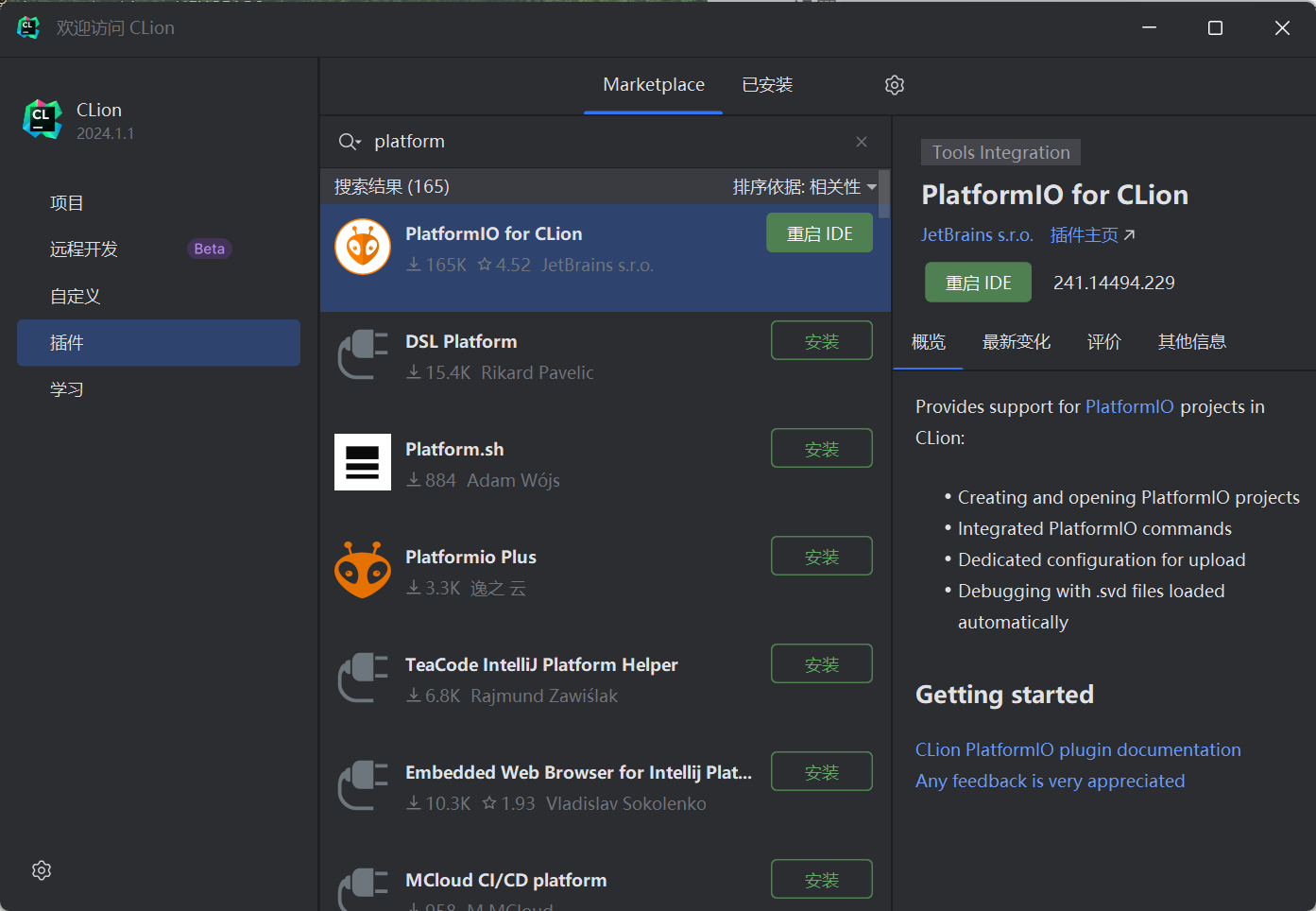Switch to the Marketplace tab
Screen dimensions: 1316x911
[x=654, y=85]
